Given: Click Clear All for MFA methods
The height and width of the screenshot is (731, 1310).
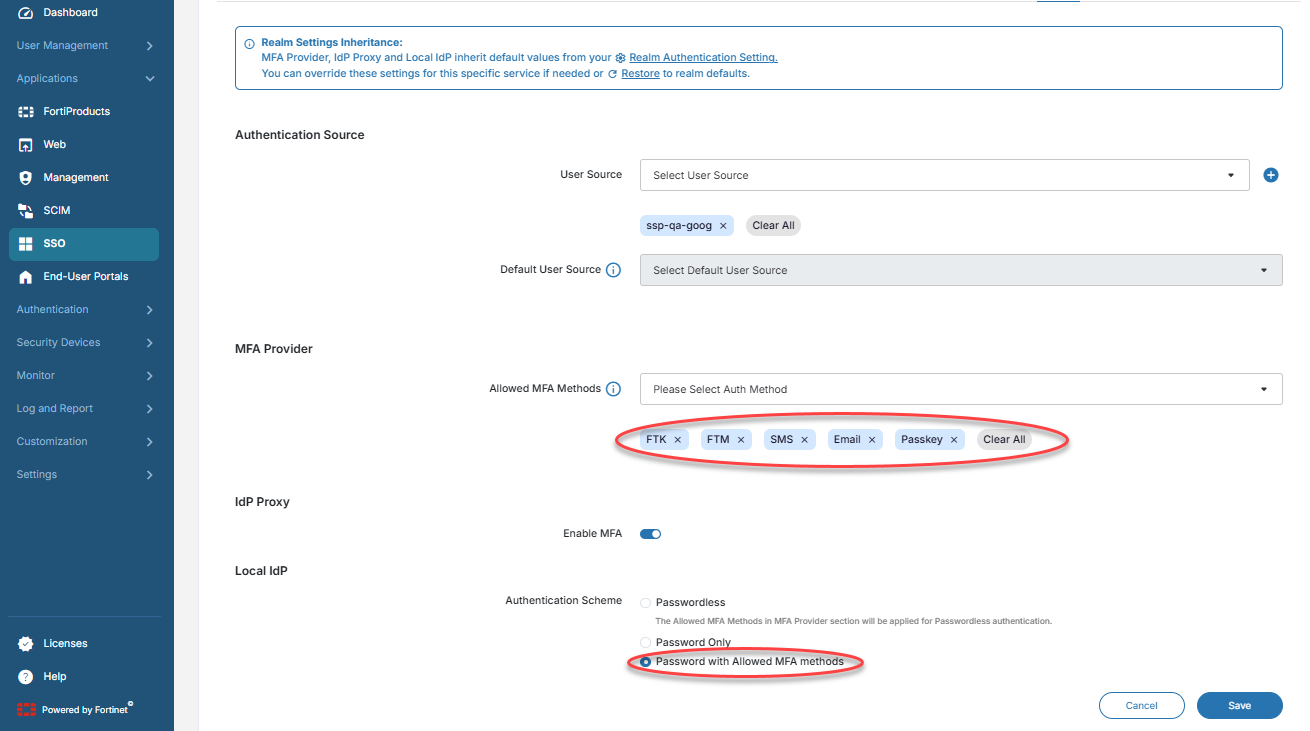Looking at the screenshot, I should [1004, 440].
